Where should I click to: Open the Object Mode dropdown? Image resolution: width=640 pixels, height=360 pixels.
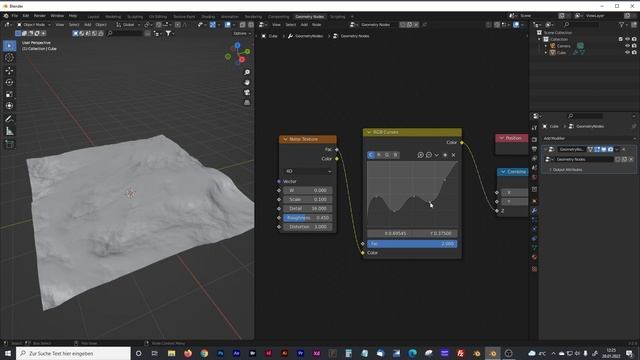[33, 25]
